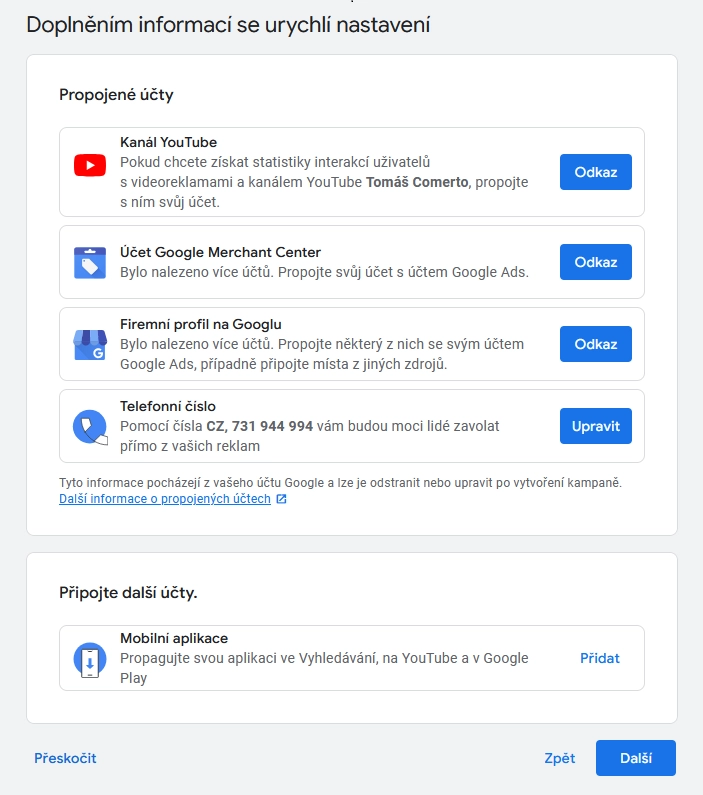Image resolution: width=703 pixels, height=795 pixels.
Task: Add a mobile app with Přidat
Action: click(600, 658)
